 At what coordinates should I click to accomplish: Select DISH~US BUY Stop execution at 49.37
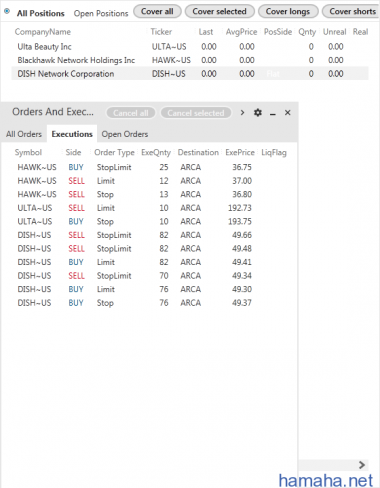(149, 303)
